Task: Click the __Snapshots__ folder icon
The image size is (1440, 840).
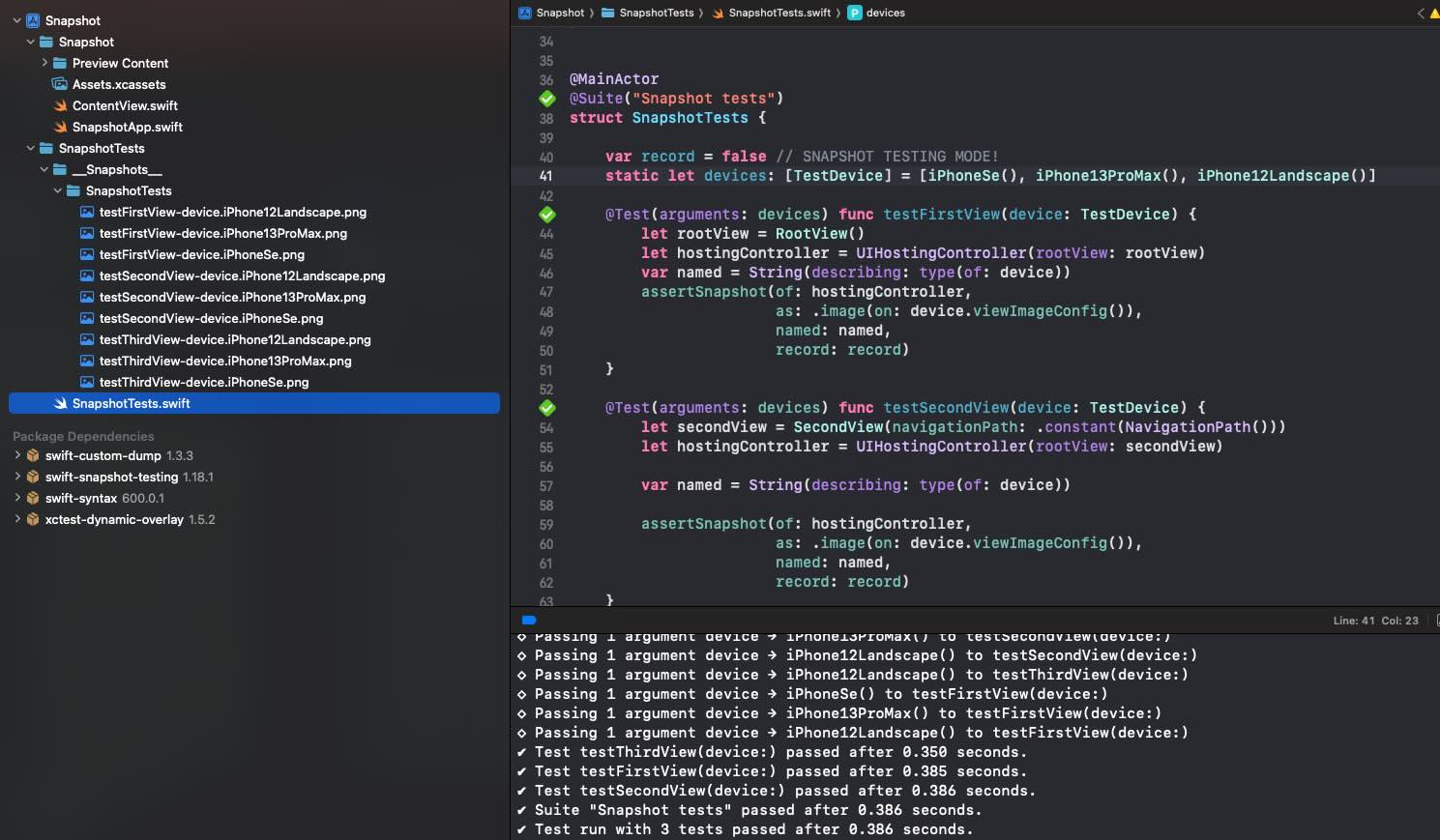Action: [x=60, y=169]
